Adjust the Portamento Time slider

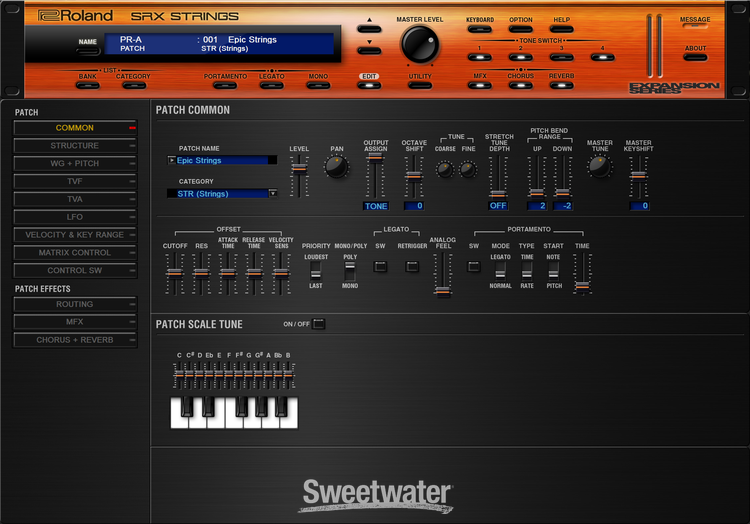click(x=582, y=286)
